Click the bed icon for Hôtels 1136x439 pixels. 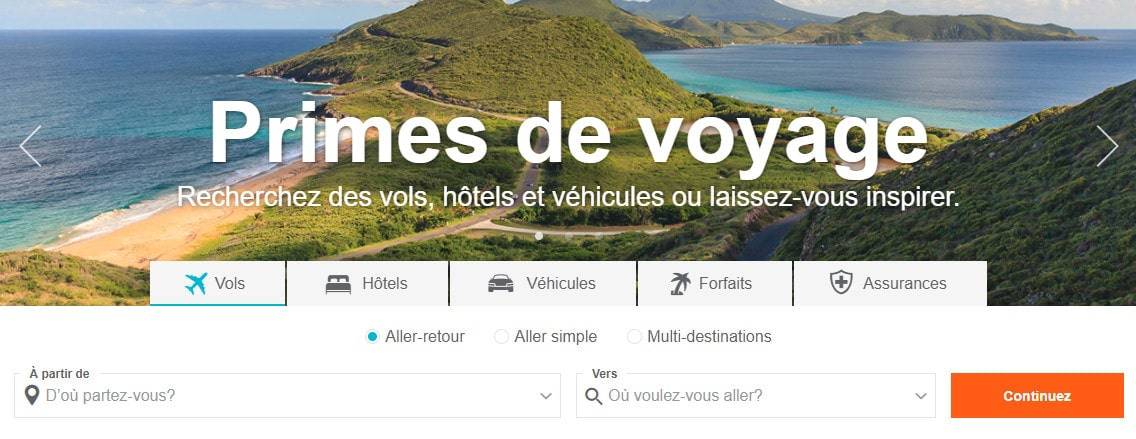click(338, 284)
